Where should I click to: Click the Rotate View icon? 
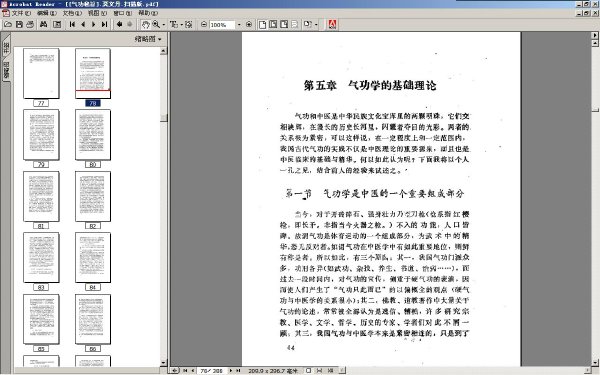tap(308, 24)
